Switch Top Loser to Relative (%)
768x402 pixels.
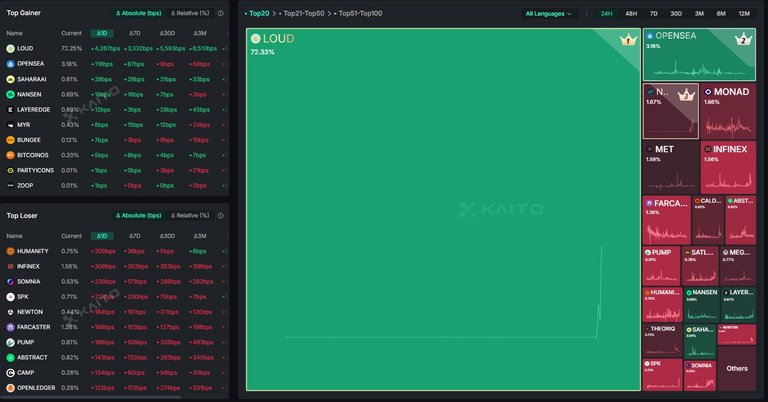(x=190, y=215)
